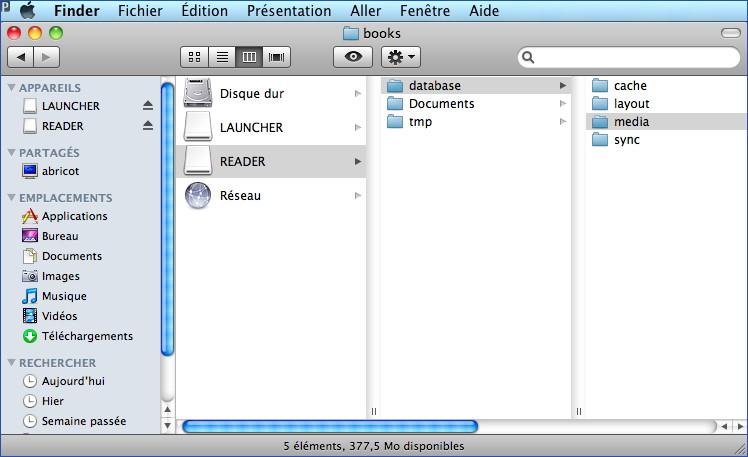This screenshot has height=457, width=748.
Task: Expand the database folder arrow
Action: point(562,85)
